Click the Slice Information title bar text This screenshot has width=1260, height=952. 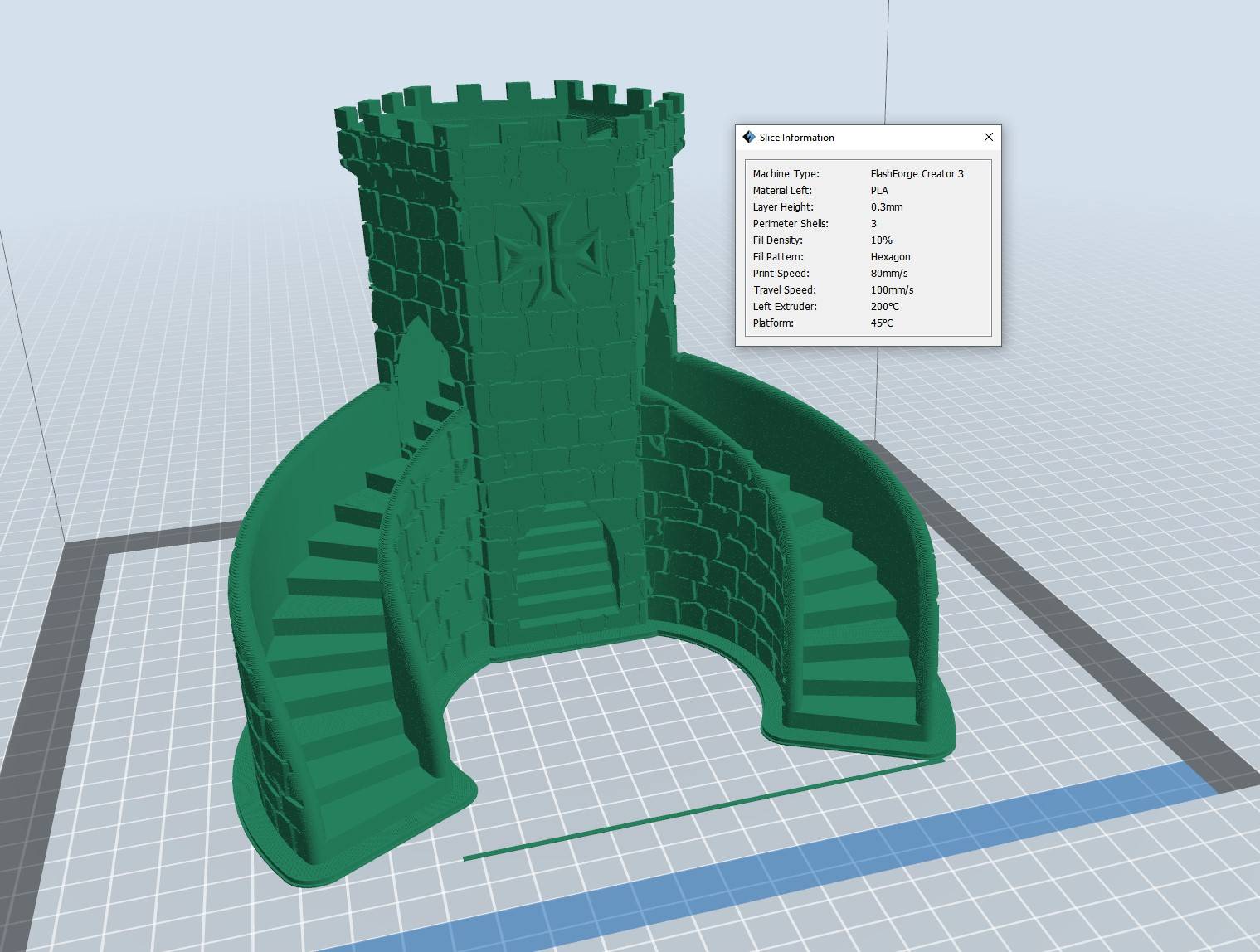(x=796, y=138)
